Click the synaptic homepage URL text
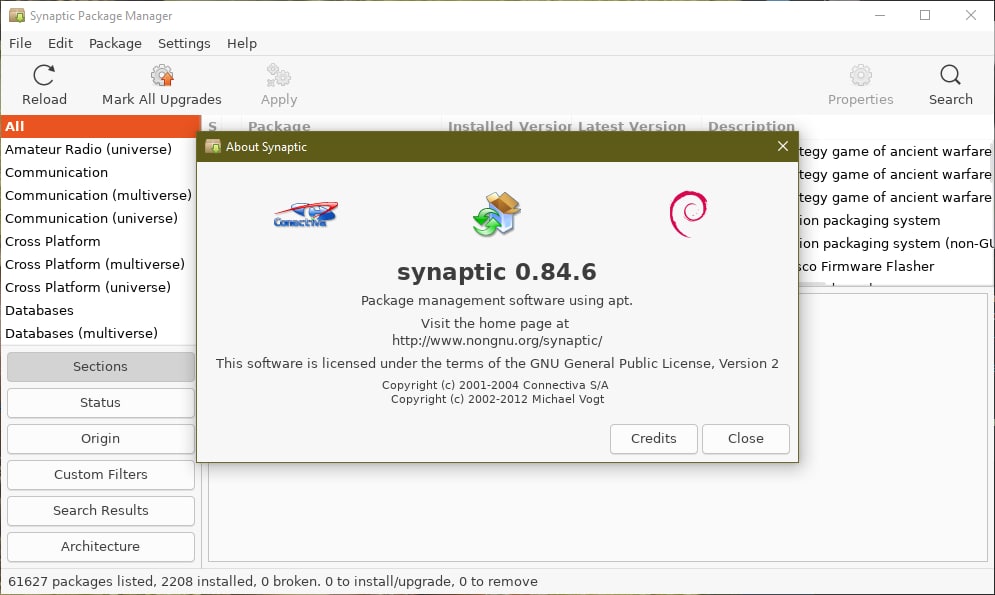 click(497, 341)
